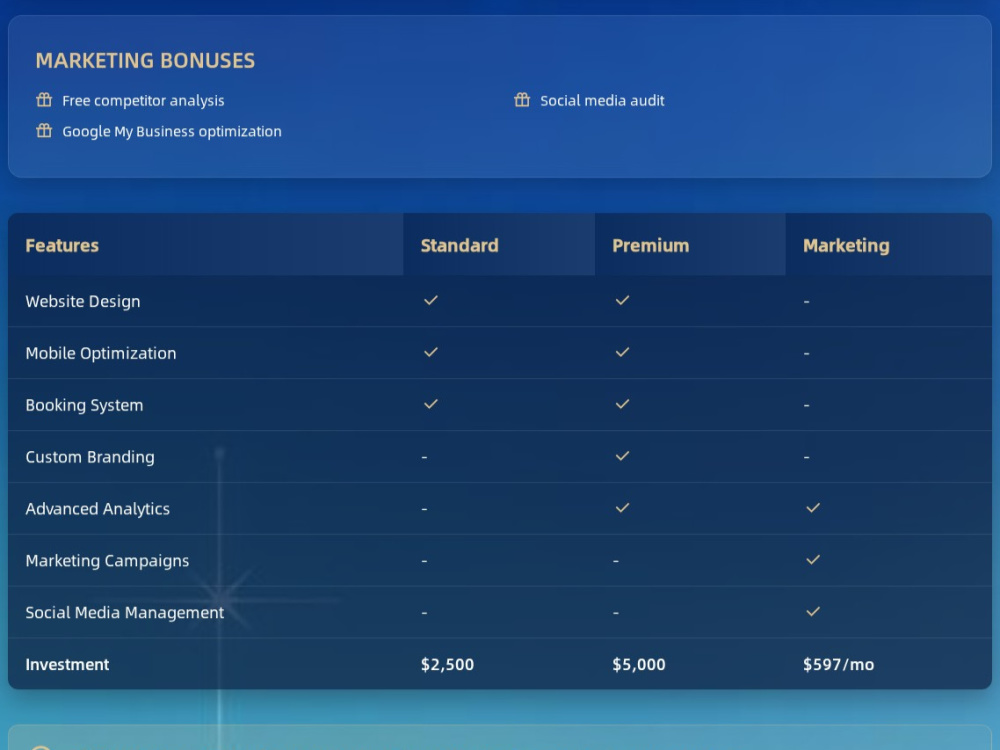
Task: Click Standard dash in Marketing Campaigns row
Action: click(x=424, y=561)
